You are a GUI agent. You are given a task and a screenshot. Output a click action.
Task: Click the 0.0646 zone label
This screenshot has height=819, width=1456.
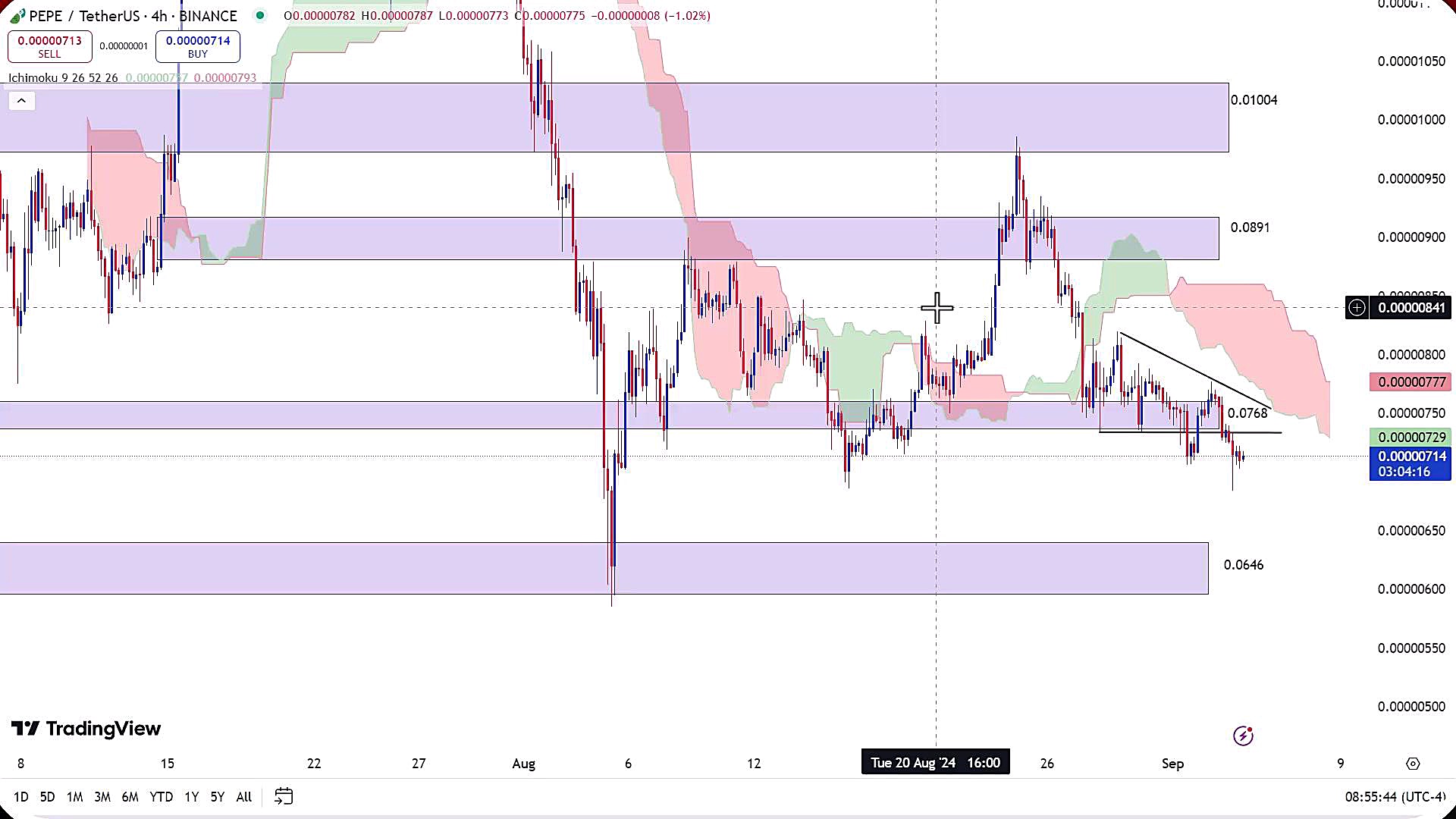tap(1244, 565)
